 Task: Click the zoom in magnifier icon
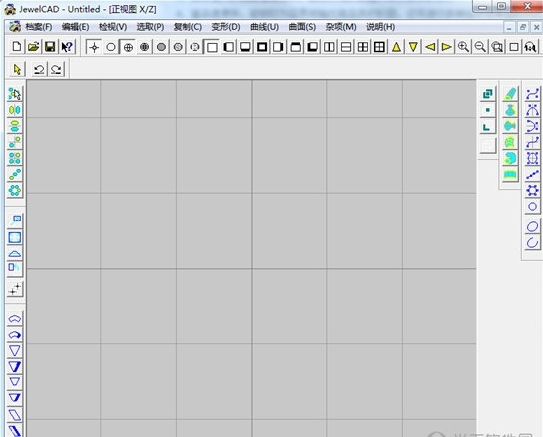[x=463, y=47]
